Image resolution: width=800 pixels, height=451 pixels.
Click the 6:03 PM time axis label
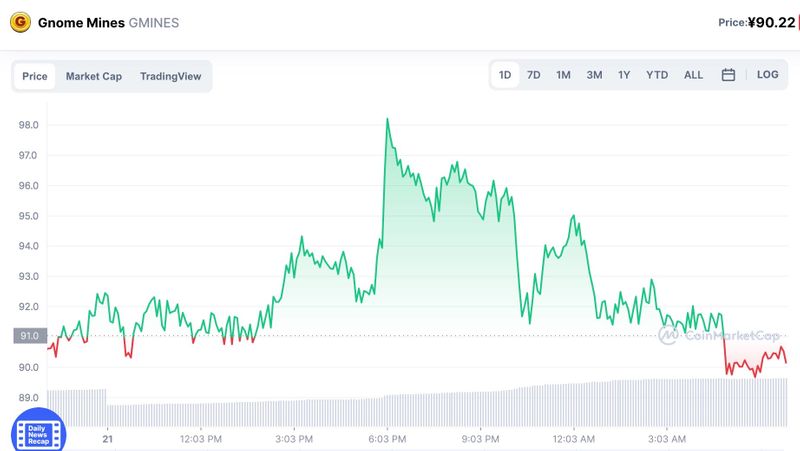click(x=387, y=438)
